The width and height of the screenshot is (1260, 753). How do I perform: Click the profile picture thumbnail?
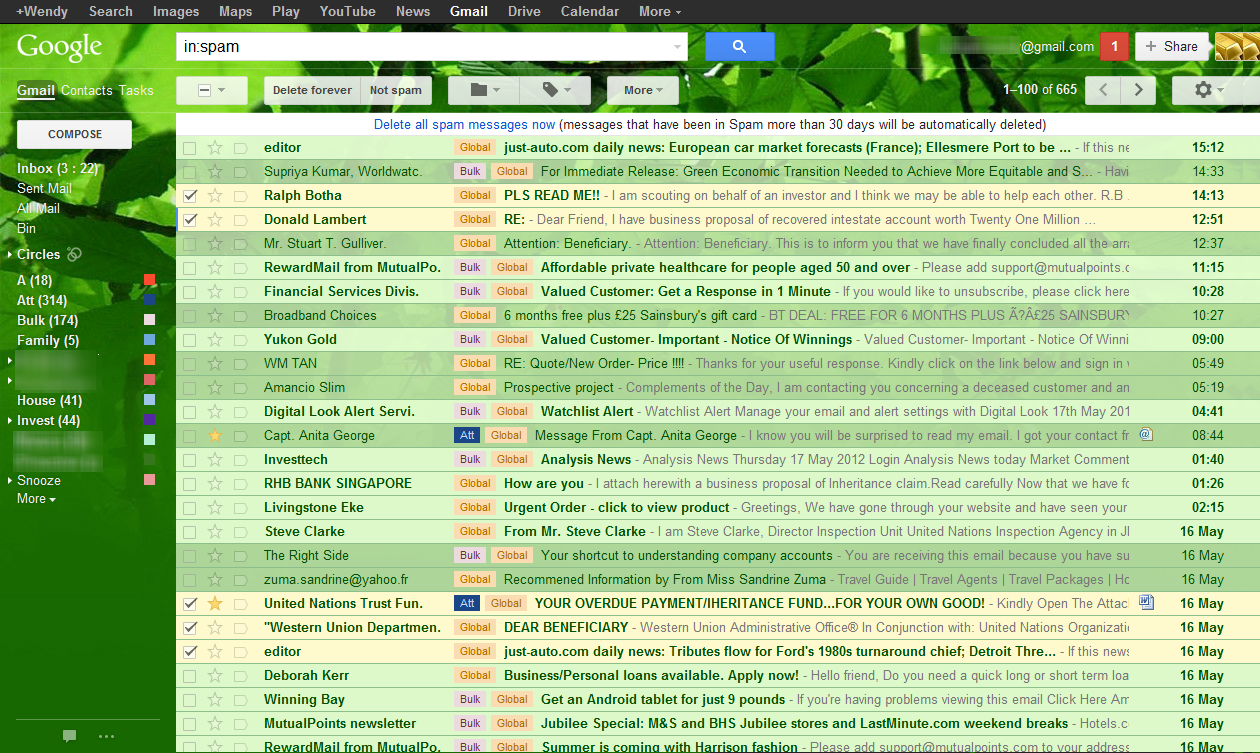click(1237, 46)
